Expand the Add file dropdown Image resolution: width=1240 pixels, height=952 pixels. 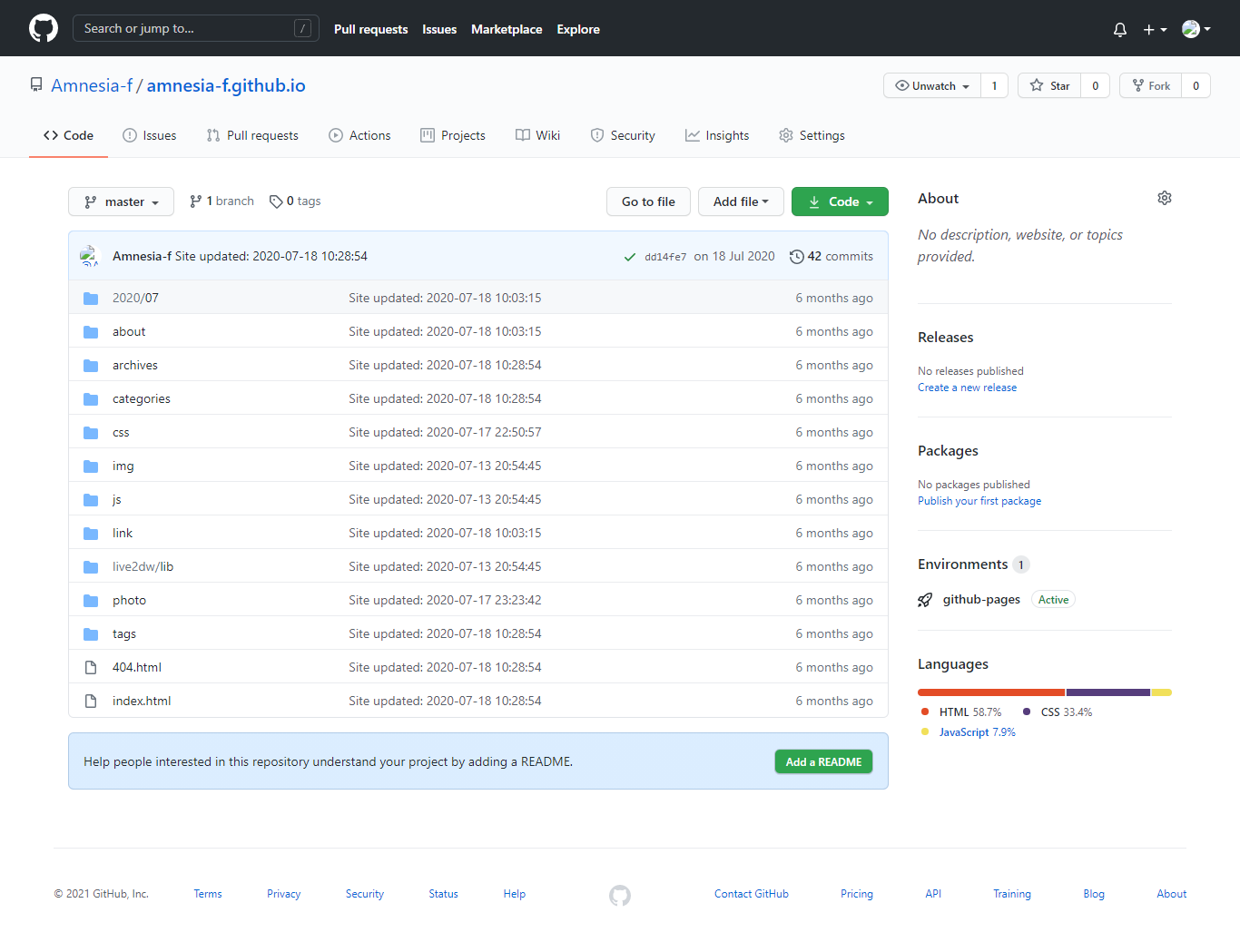coord(741,201)
